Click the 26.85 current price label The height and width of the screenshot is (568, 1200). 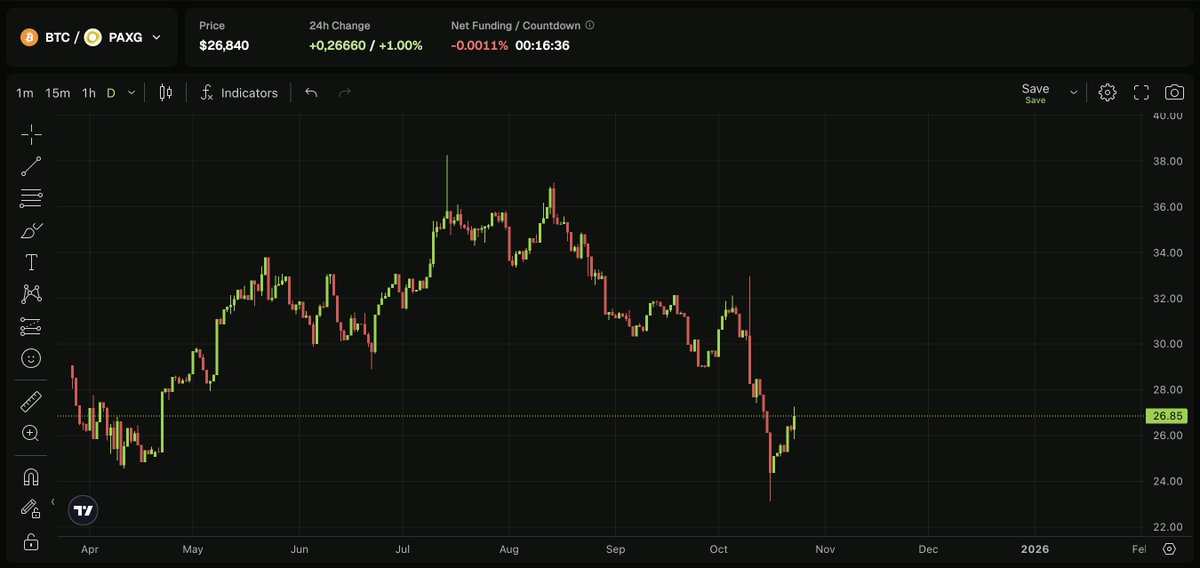coord(1168,416)
